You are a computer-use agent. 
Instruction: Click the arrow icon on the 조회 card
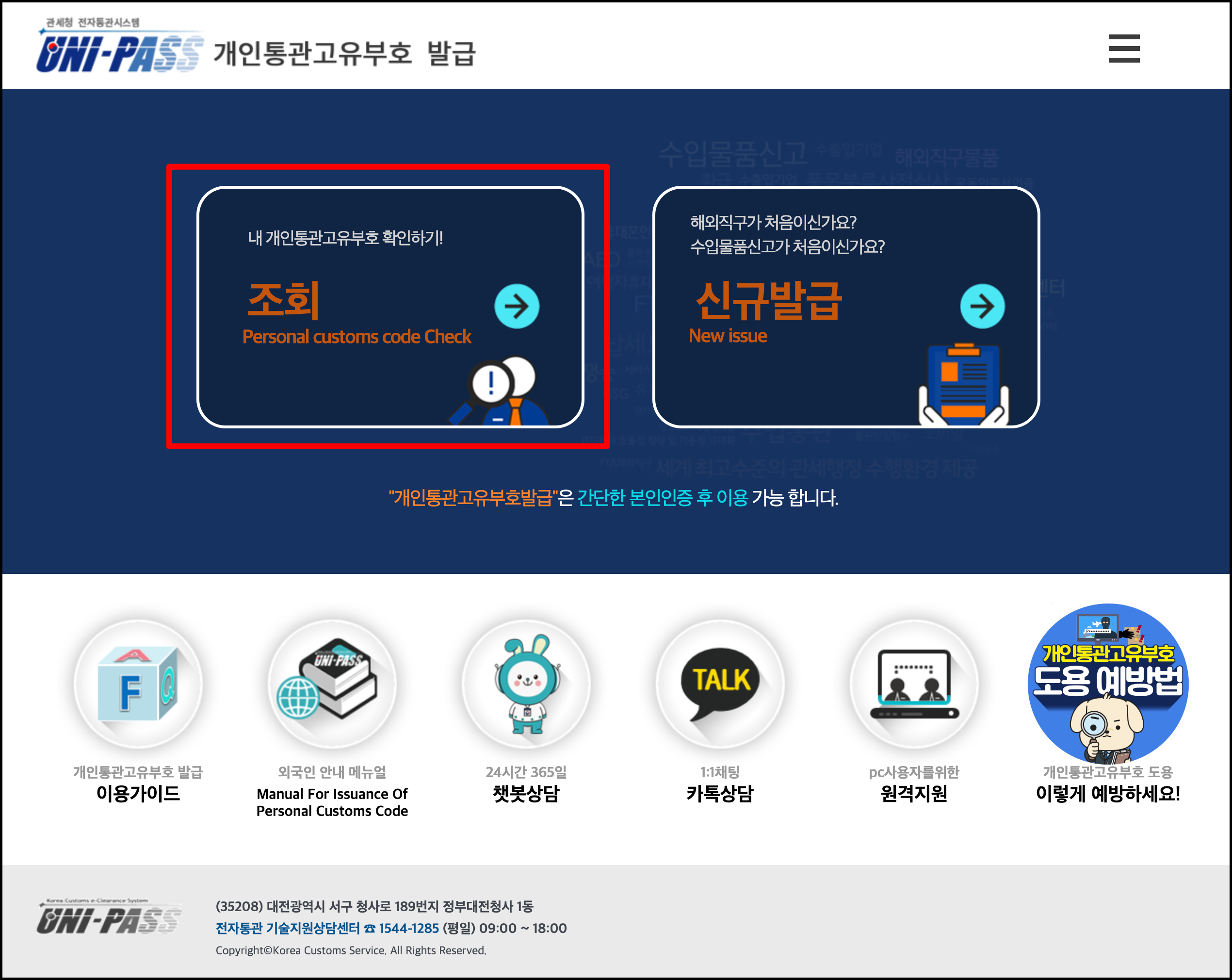tap(517, 306)
